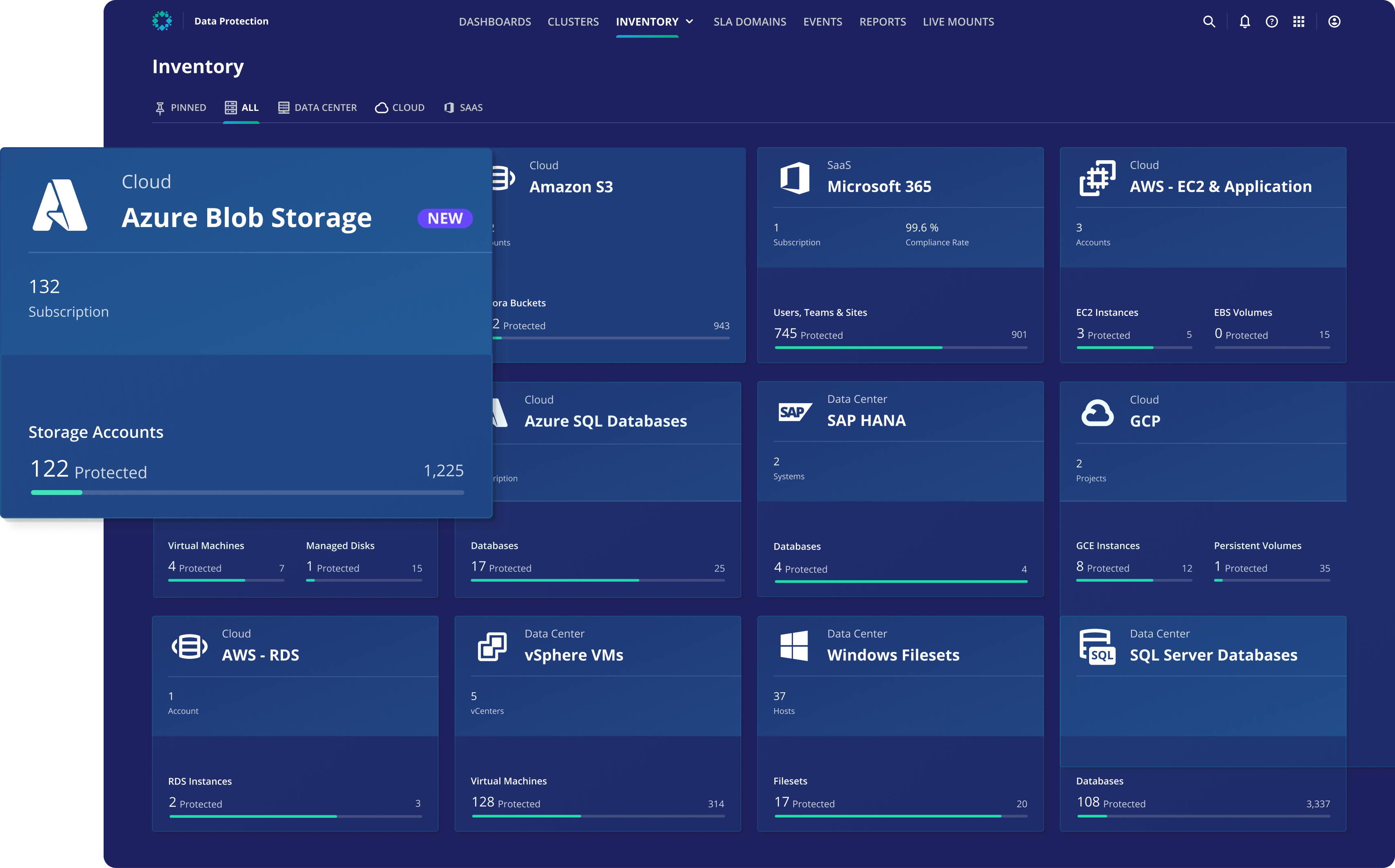Open Windows Filesets card title

893,655
